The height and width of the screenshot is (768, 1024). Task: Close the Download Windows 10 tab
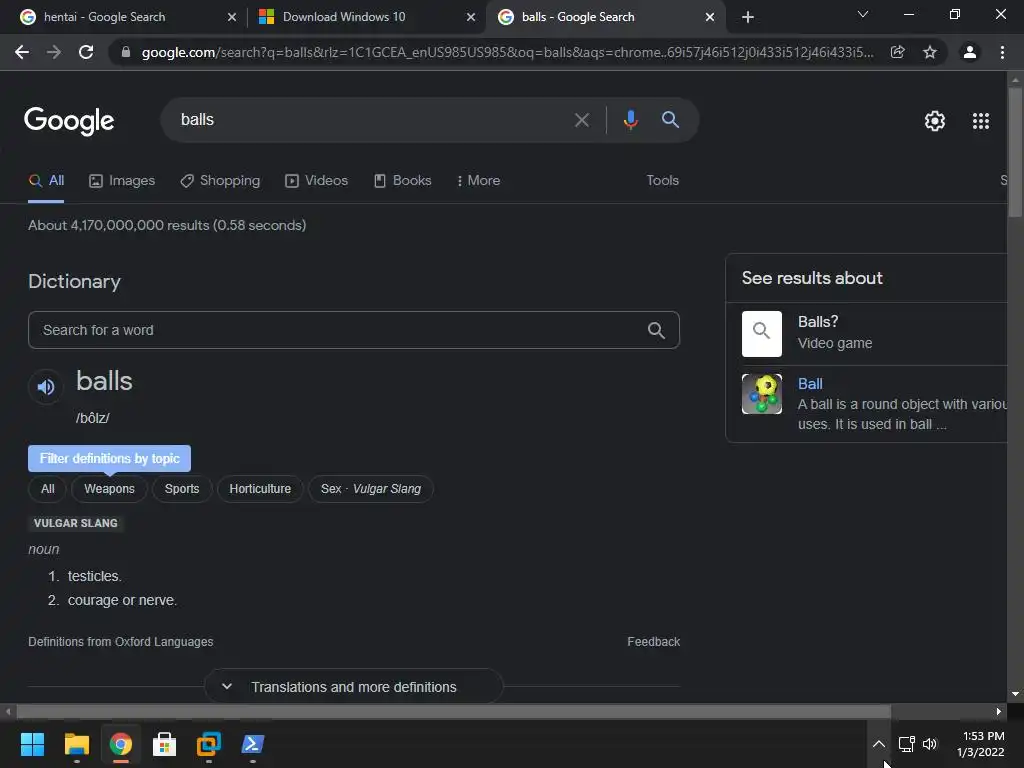coord(471,17)
